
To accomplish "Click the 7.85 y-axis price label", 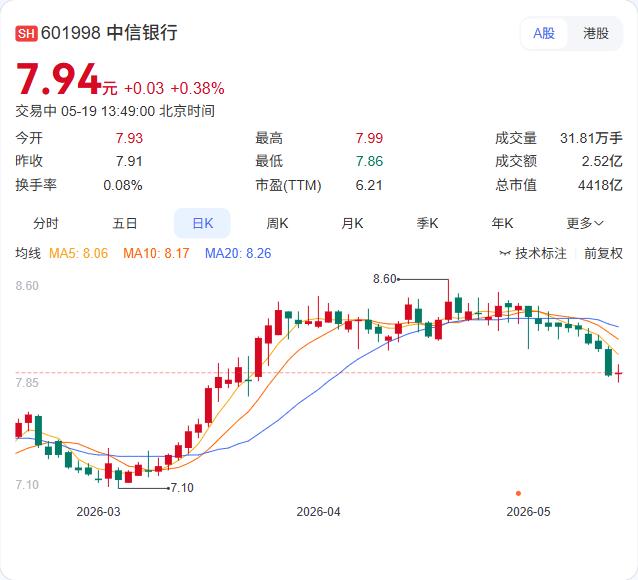I will coord(27,383).
